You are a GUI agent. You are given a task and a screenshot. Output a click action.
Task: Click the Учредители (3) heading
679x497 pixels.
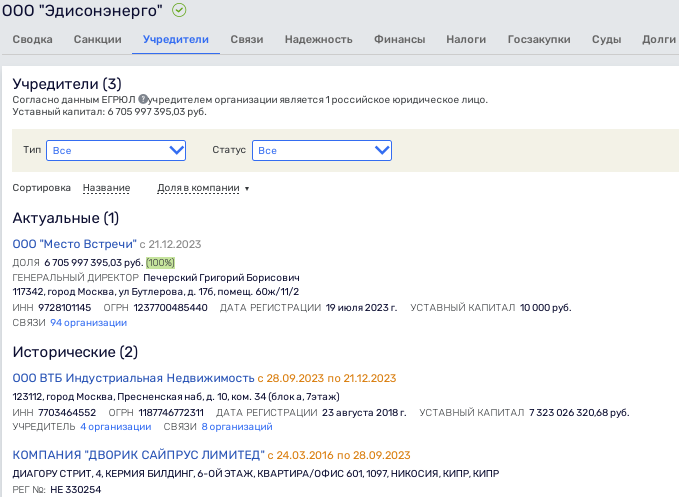(x=67, y=84)
